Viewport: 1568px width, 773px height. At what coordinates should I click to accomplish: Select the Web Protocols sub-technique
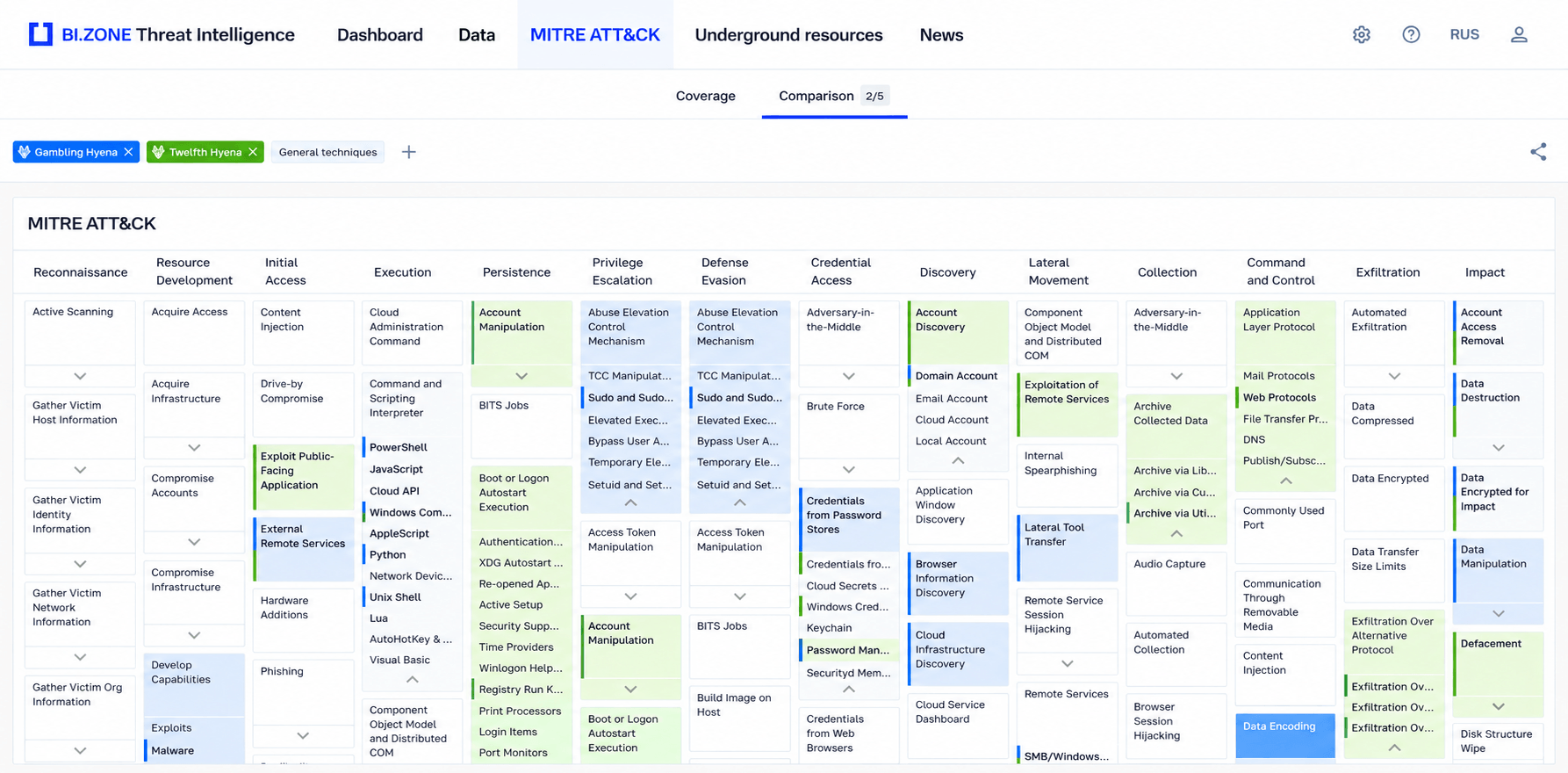pyautogui.click(x=1285, y=397)
